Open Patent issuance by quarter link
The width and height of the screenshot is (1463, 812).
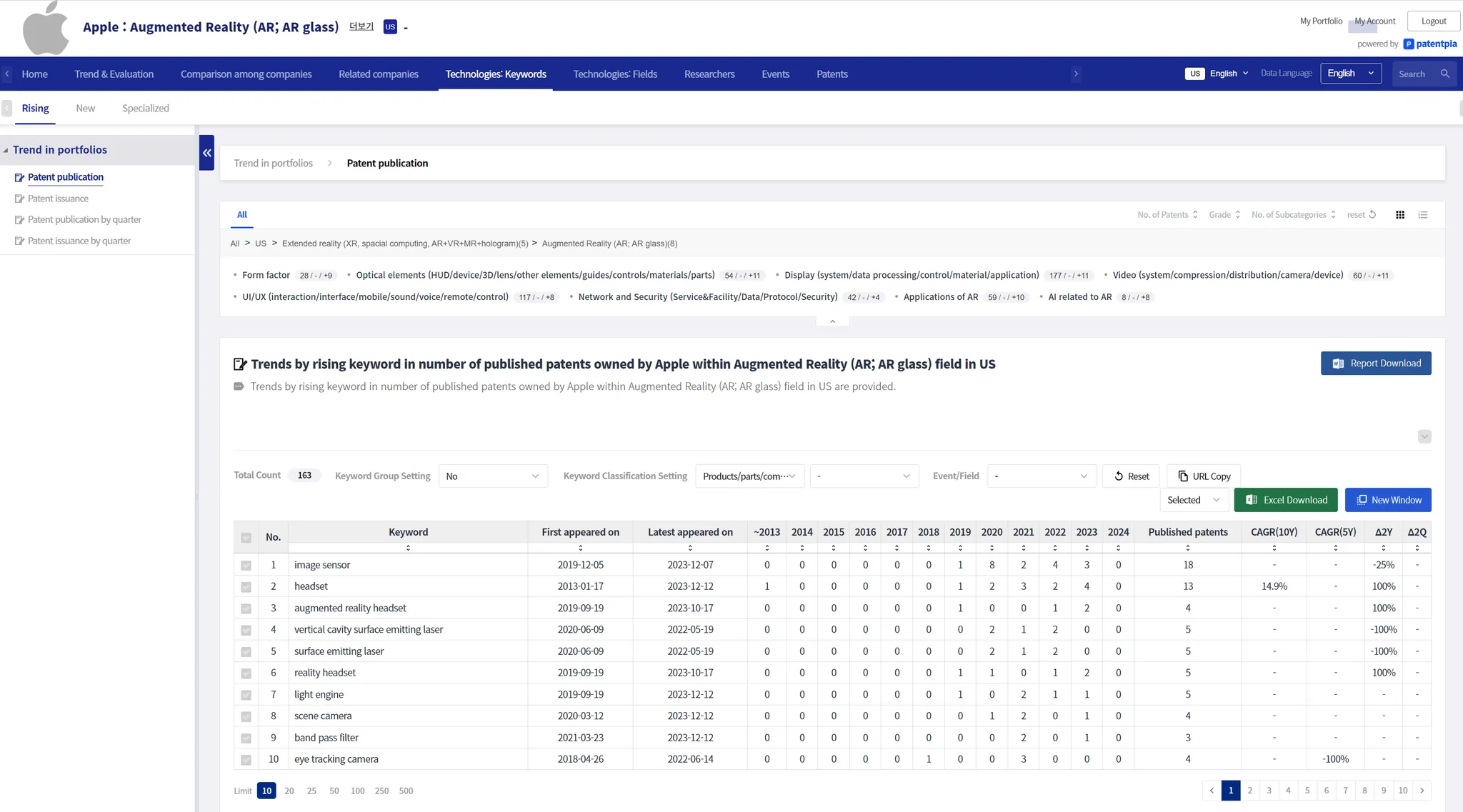[x=79, y=241]
